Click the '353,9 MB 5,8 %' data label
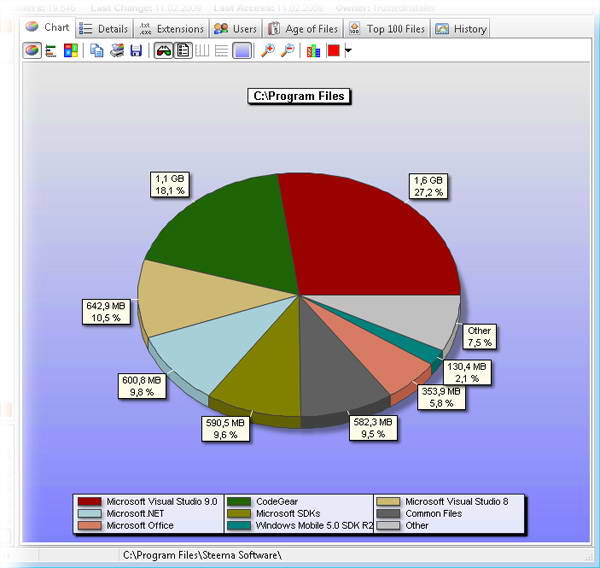The height and width of the screenshot is (568, 600). 441,398
